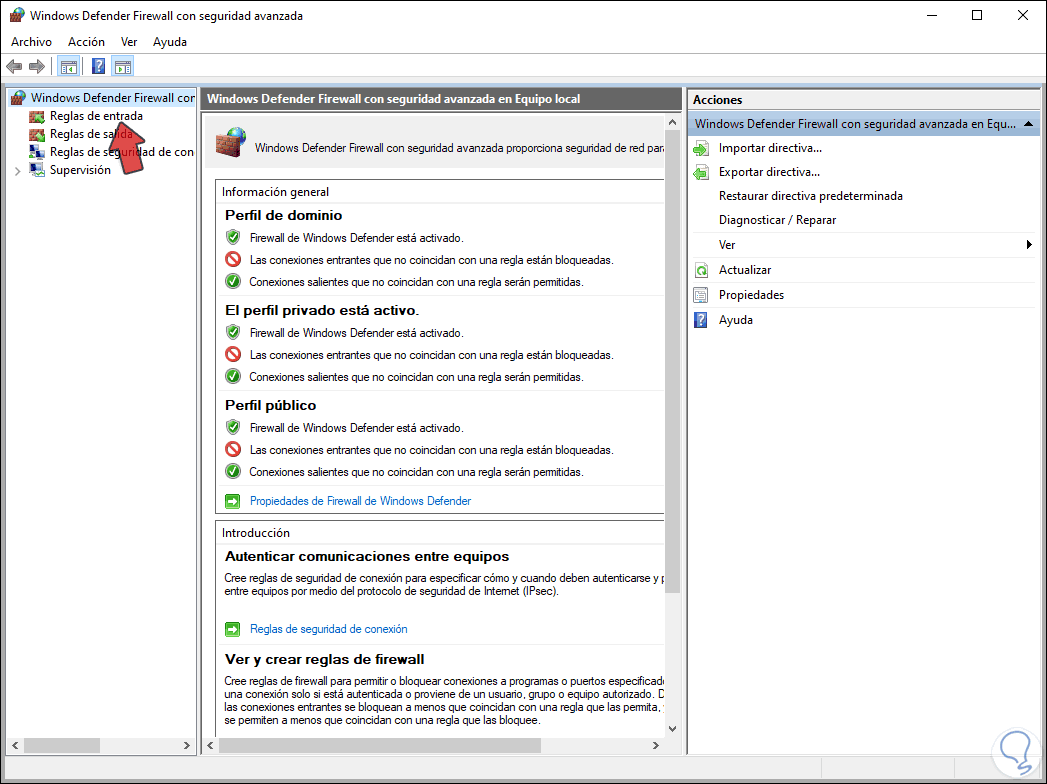This screenshot has height=784, width=1047.
Task: Click the 'Introducción' section title
Action: coord(256,533)
